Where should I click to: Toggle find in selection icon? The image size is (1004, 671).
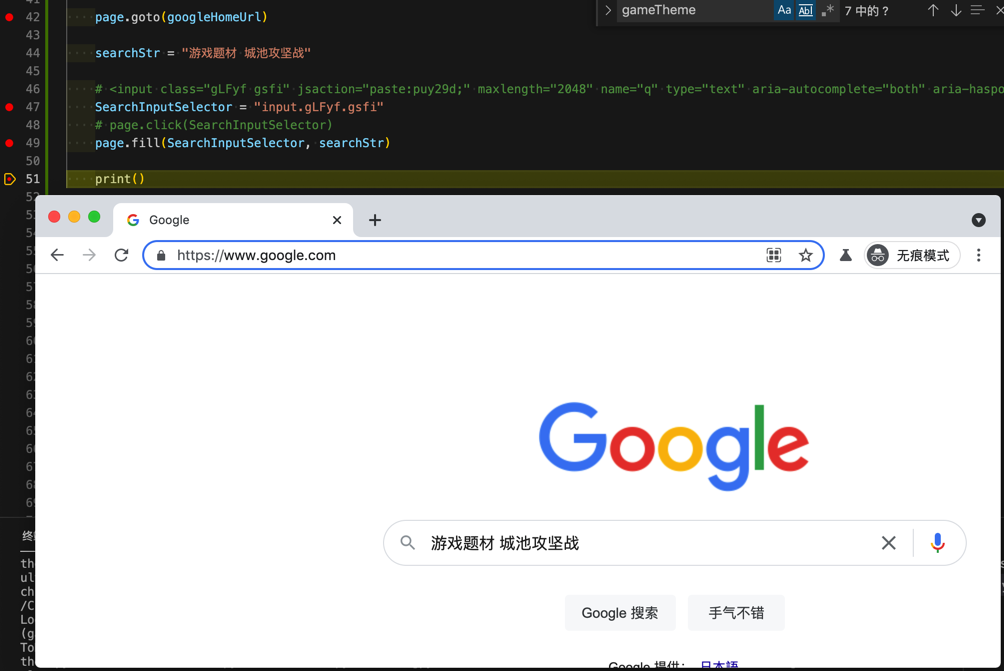(977, 10)
